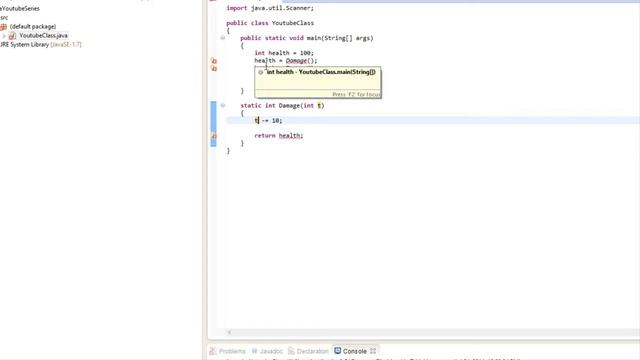Click the error marker beside health = Damage()
Viewport: 640px width, 360px height.
point(213,61)
